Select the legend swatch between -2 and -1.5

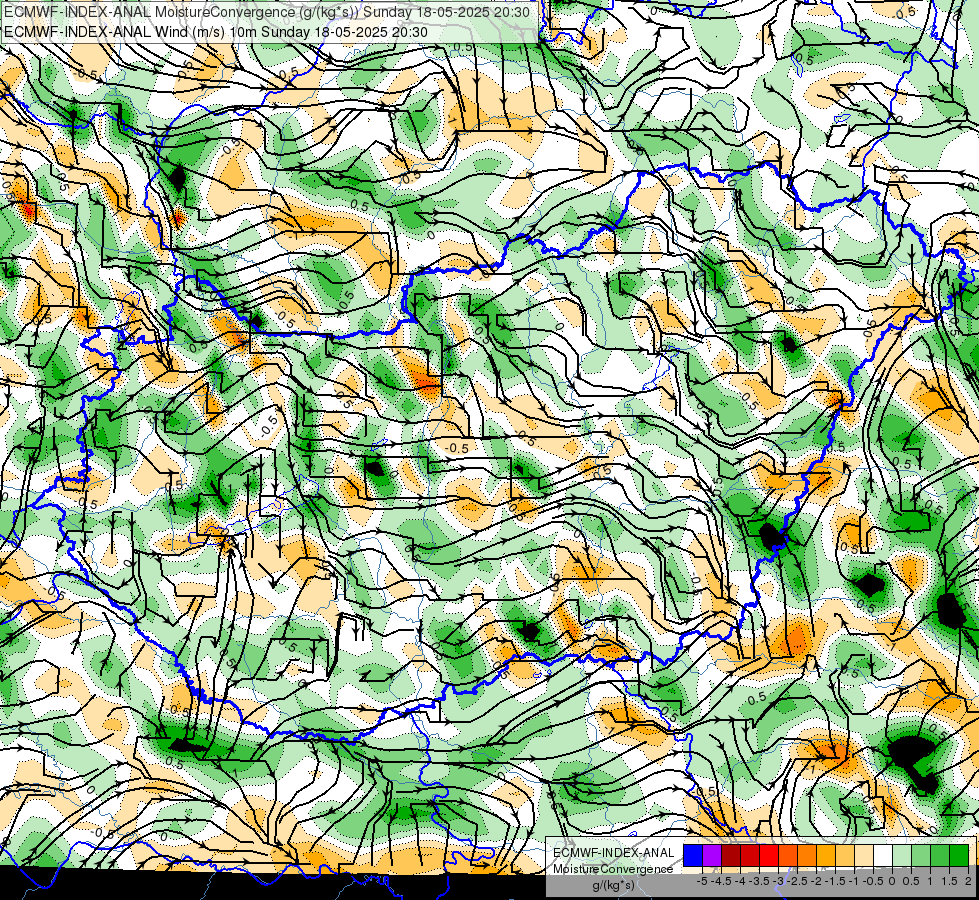(x=826, y=855)
